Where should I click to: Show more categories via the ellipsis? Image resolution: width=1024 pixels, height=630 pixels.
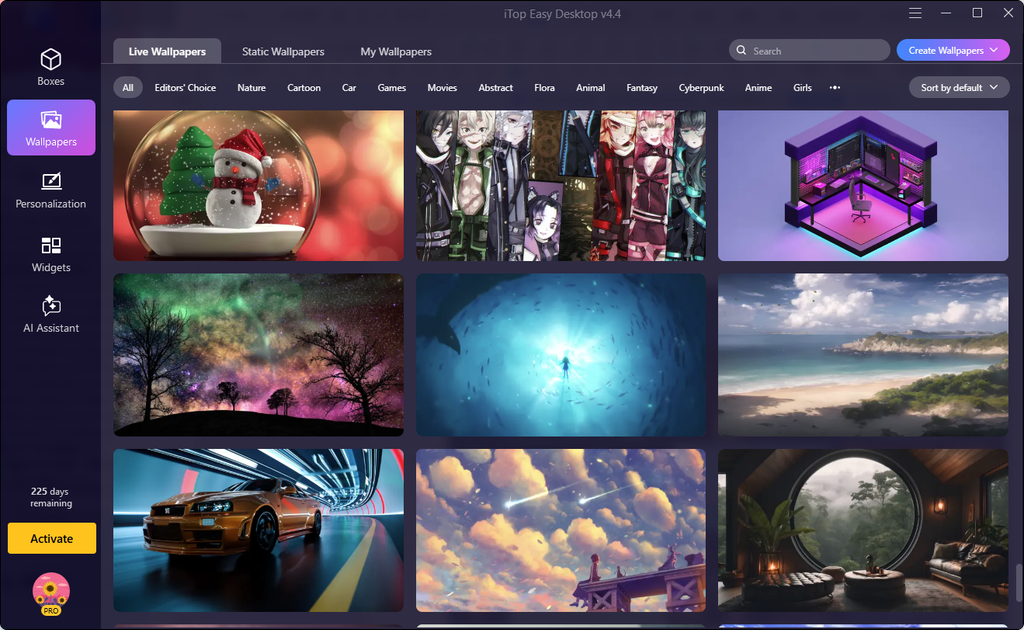835,87
